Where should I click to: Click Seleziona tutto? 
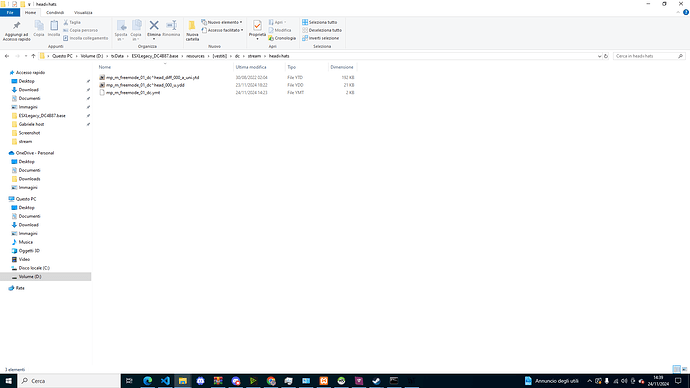point(319,22)
